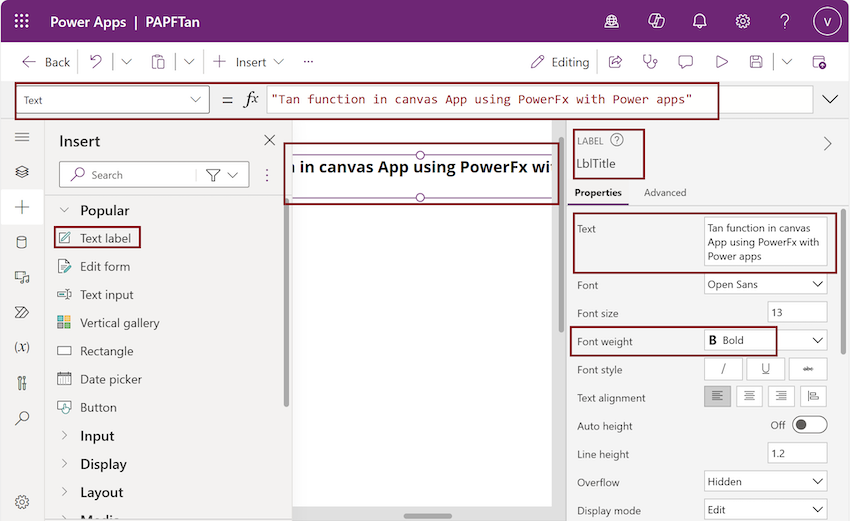Expand the Input section

[64, 435]
